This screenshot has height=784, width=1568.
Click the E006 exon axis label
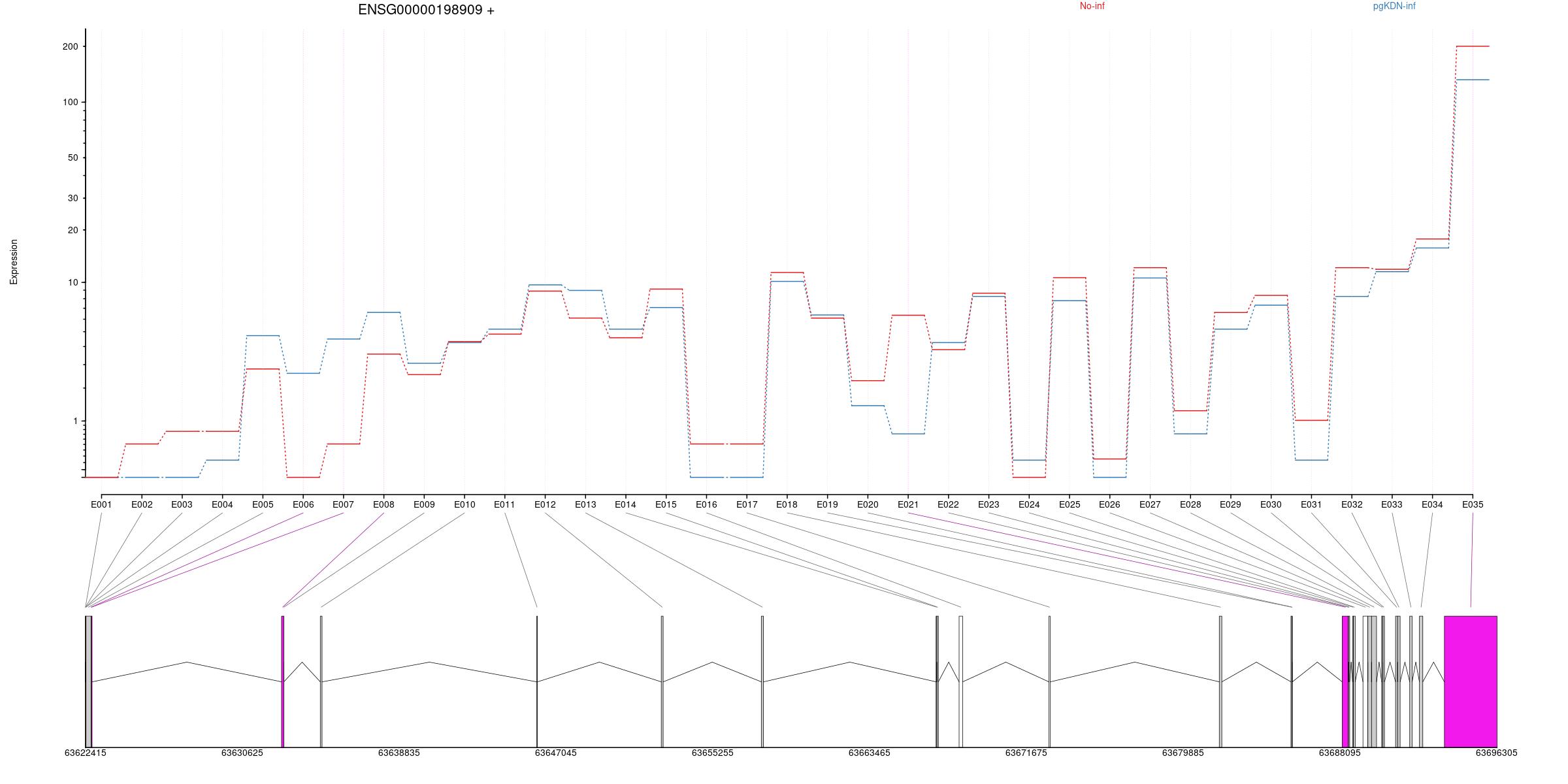(303, 505)
